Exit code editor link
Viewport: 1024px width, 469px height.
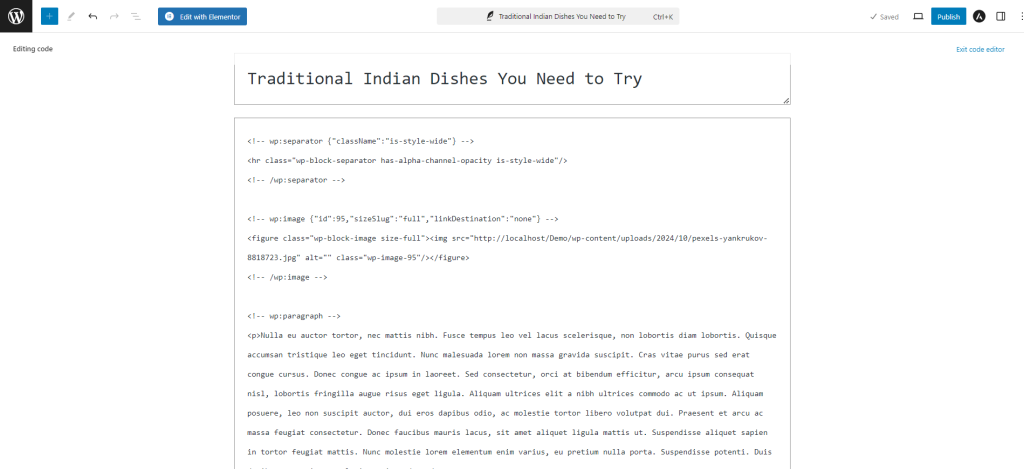980,49
